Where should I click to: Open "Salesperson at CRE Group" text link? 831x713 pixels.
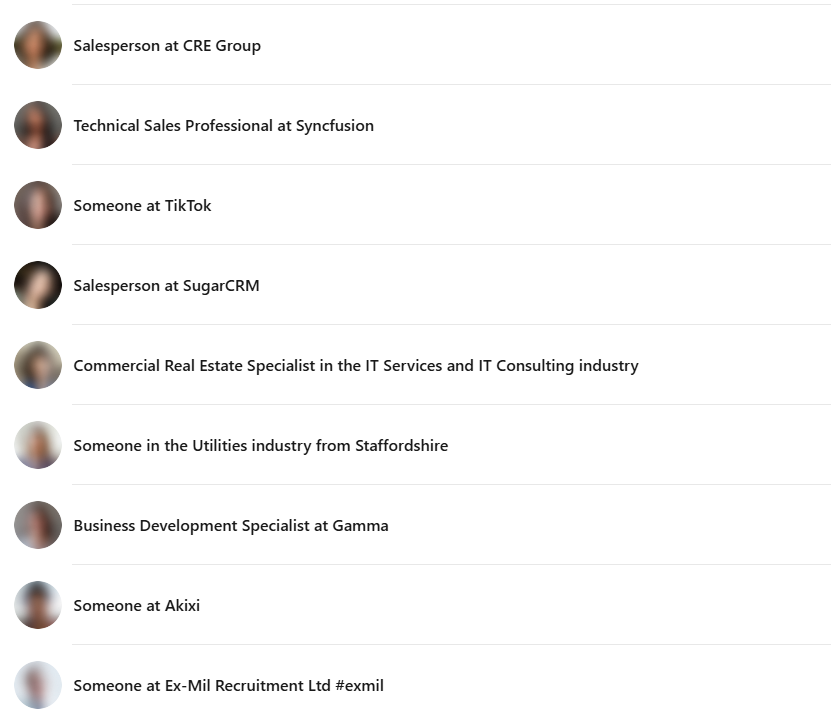167,46
